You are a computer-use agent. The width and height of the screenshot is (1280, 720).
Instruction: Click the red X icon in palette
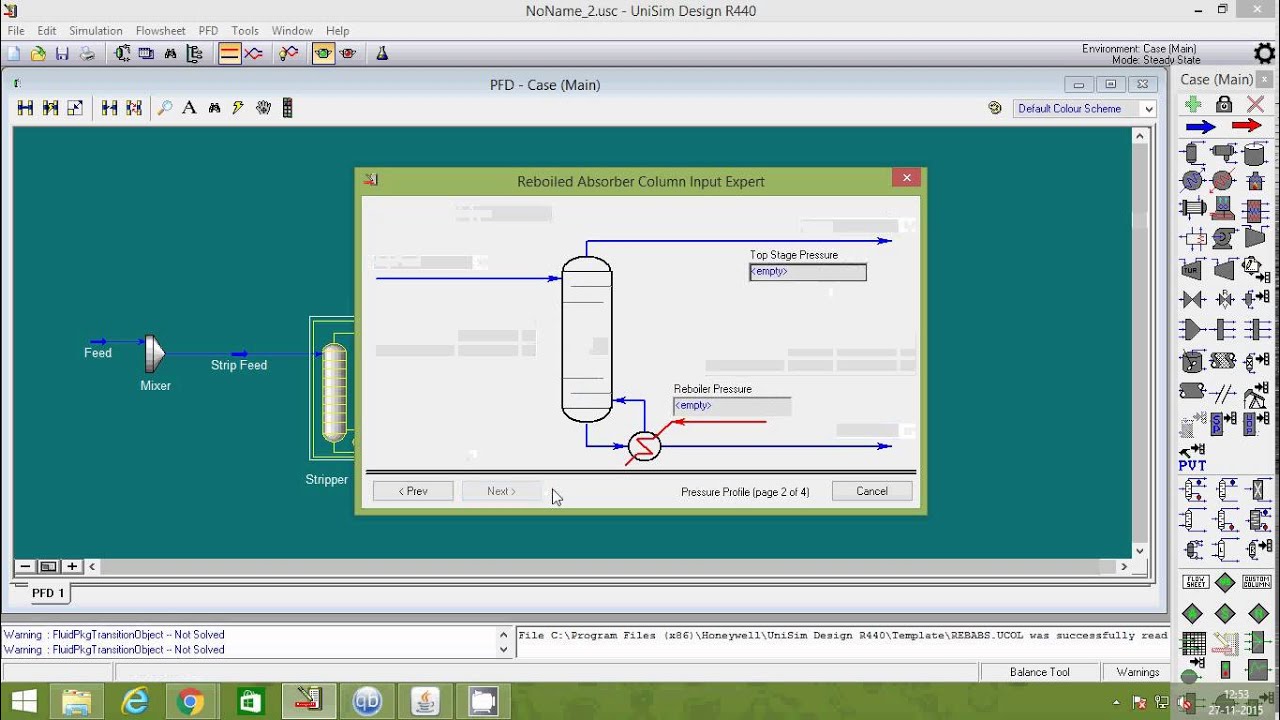[x=1256, y=104]
